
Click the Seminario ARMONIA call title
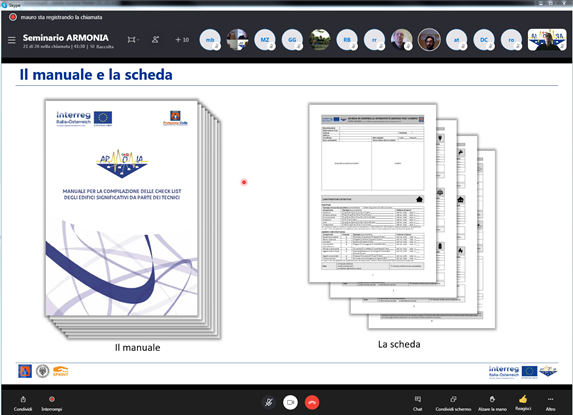[66, 38]
